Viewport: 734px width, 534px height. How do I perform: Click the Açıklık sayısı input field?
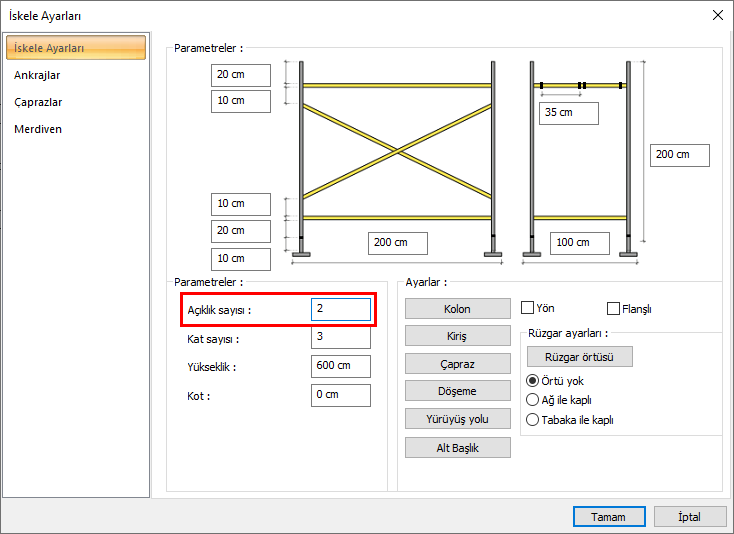pyautogui.click(x=340, y=310)
